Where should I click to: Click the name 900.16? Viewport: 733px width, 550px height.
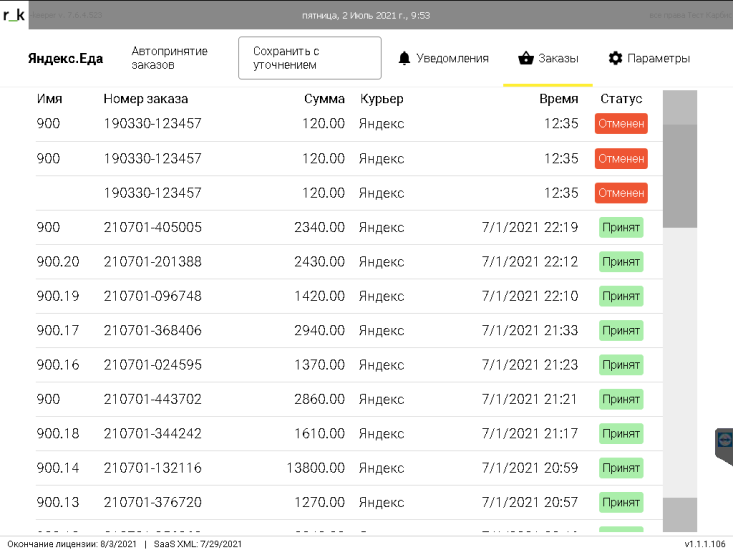58,364
